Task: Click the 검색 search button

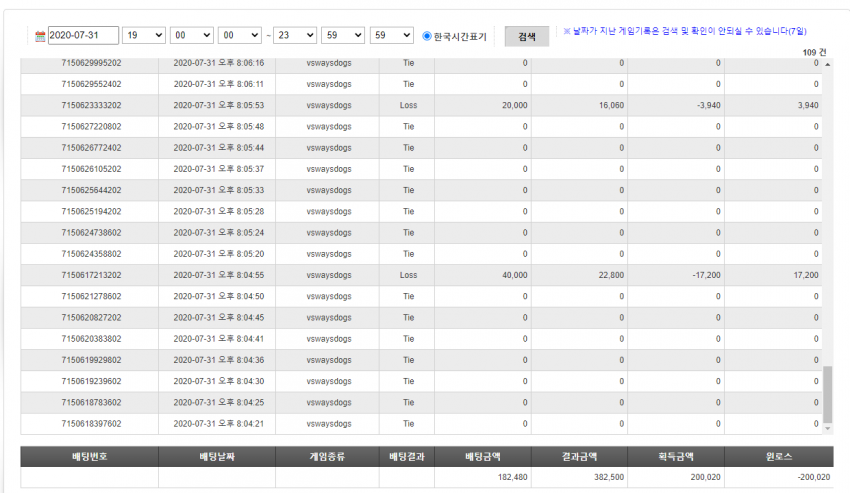Action: 527,36
